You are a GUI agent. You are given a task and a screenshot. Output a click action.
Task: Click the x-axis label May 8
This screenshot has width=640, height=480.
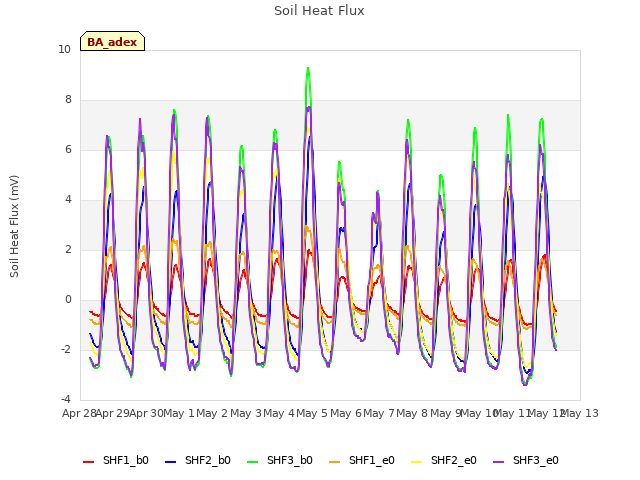point(412,413)
